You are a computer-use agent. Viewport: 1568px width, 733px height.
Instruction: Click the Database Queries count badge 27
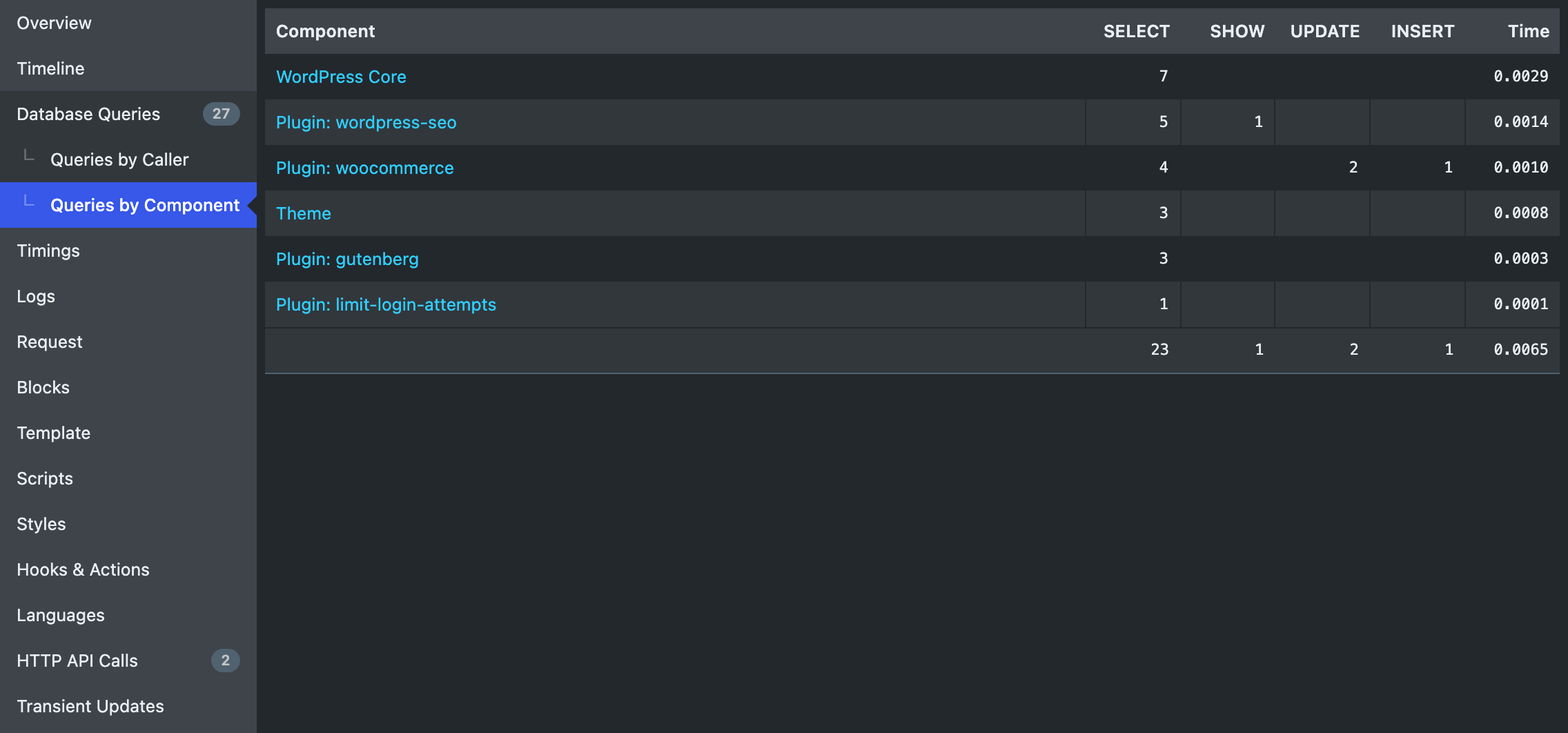click(x=221, y=114)
